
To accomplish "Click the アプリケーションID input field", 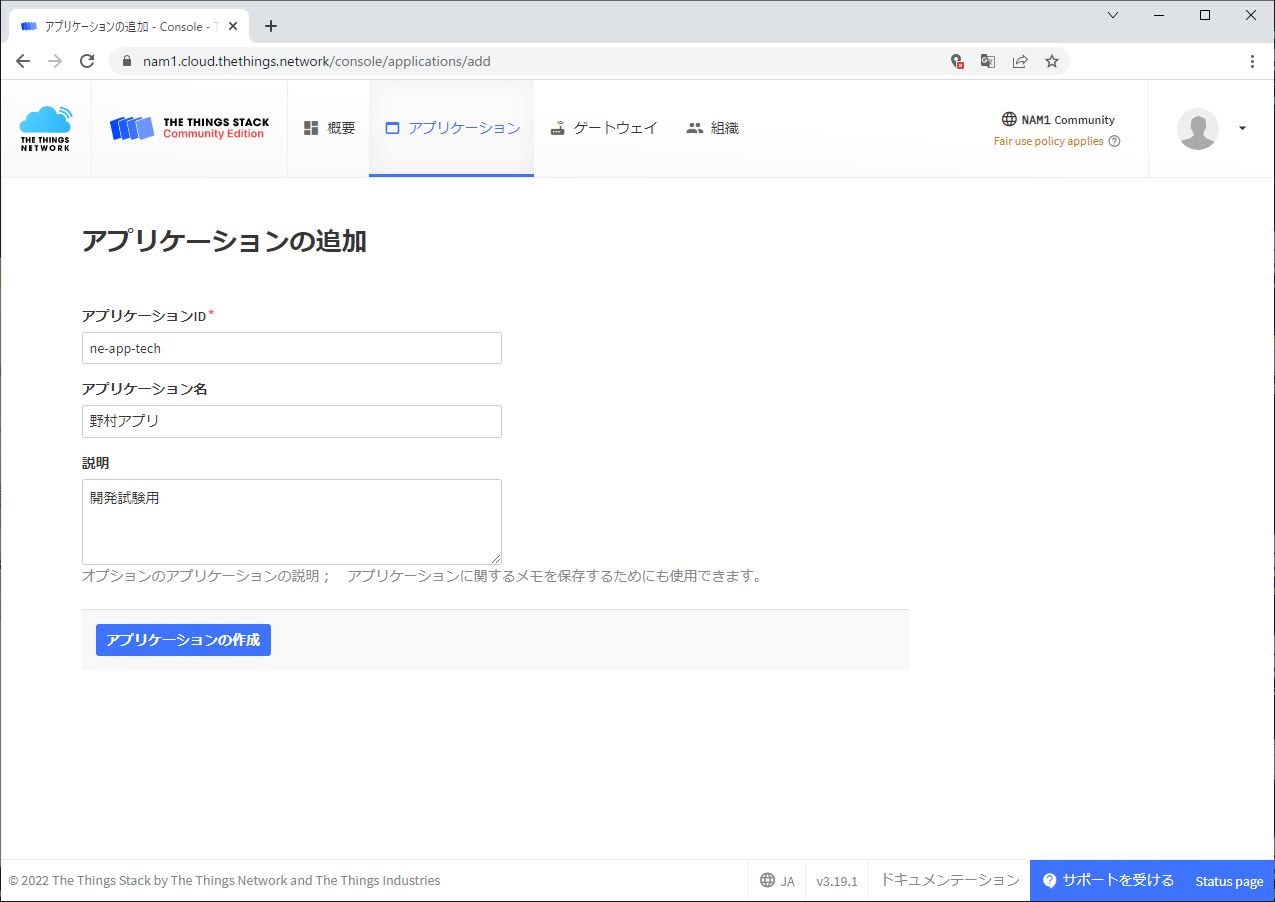I will tap(291, 348).
